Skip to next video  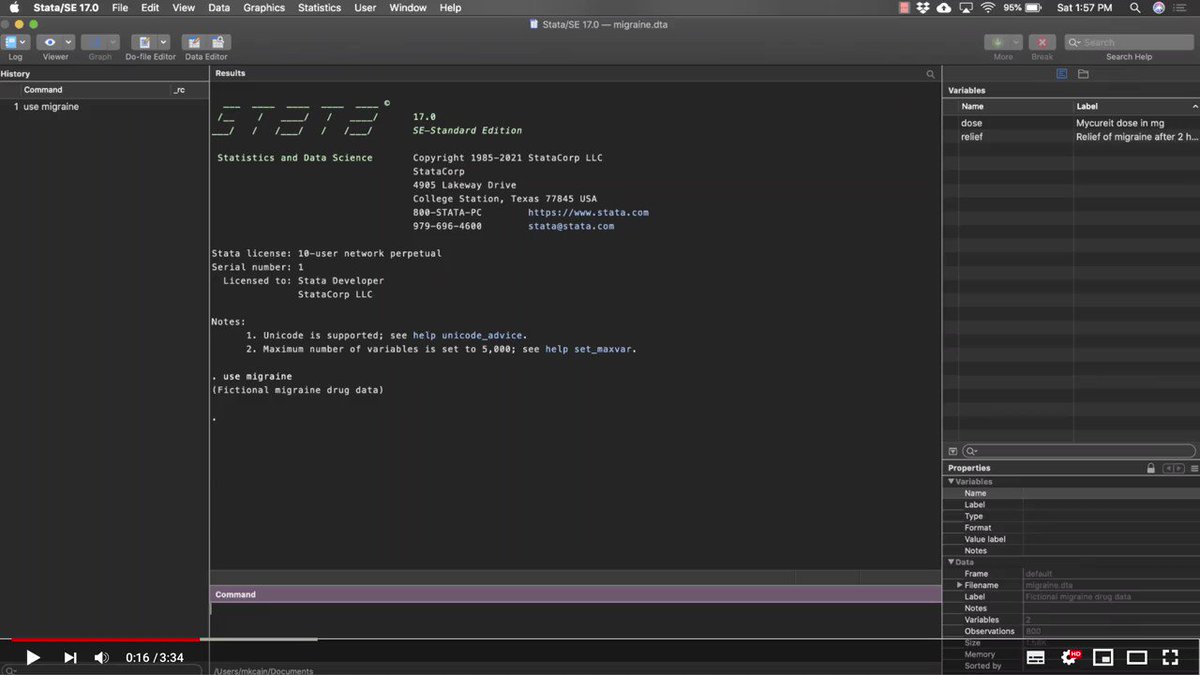pyautogui.click(x=70, y=657)
